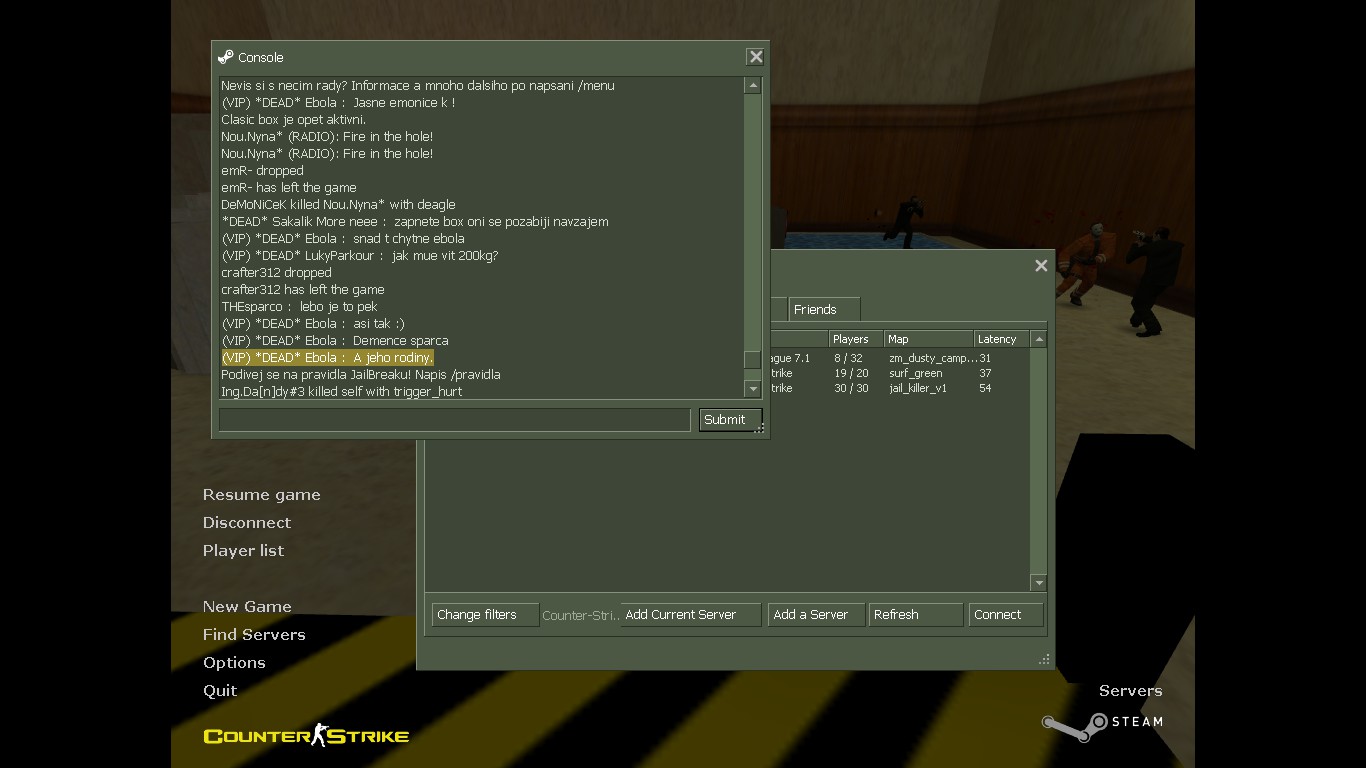Sort servers by Latency column
This screenshot has width=1366, height=768.
click(x=1002, y=339)
